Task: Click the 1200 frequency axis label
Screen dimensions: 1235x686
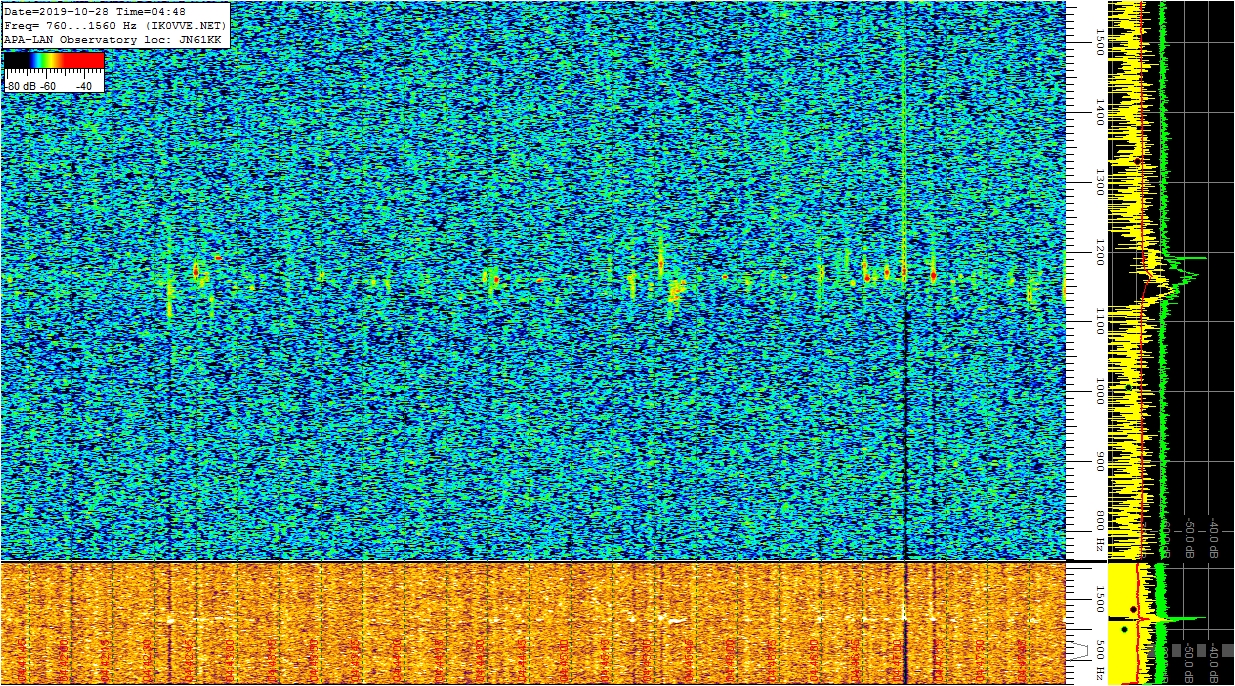Action: 1099,252
